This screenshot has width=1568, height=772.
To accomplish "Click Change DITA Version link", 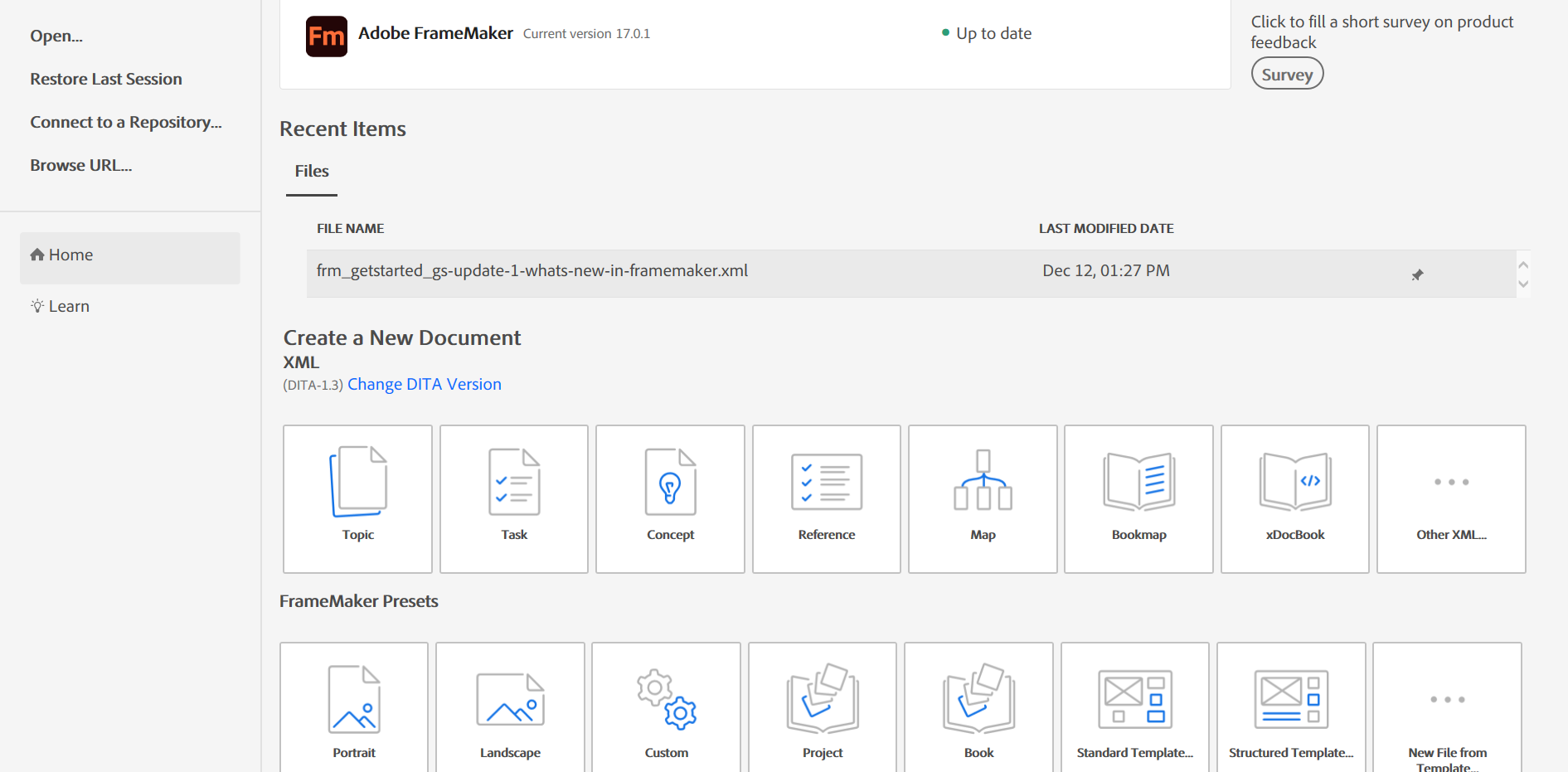I will (424, 385).
